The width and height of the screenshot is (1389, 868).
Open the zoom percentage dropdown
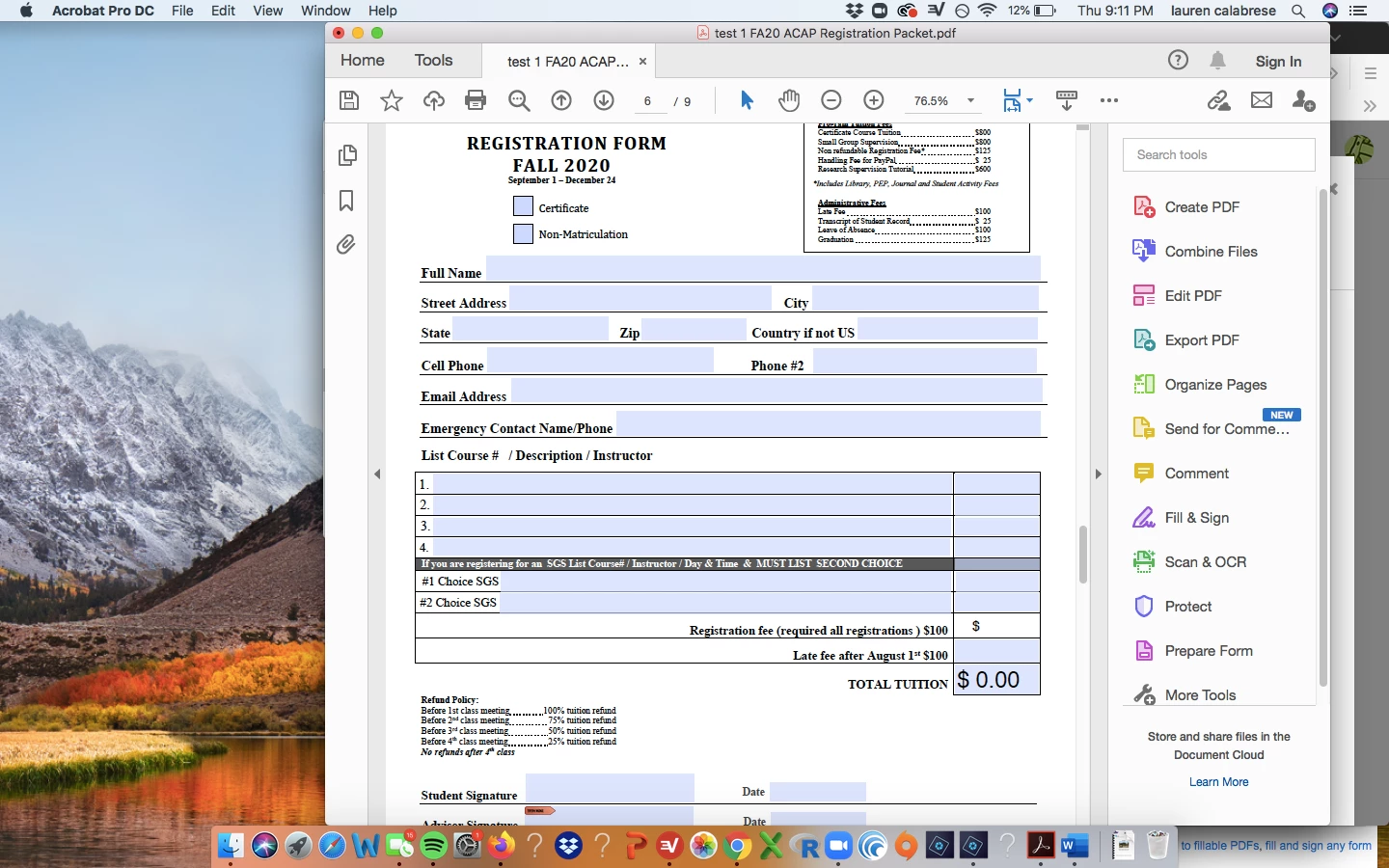click(970, 100)
